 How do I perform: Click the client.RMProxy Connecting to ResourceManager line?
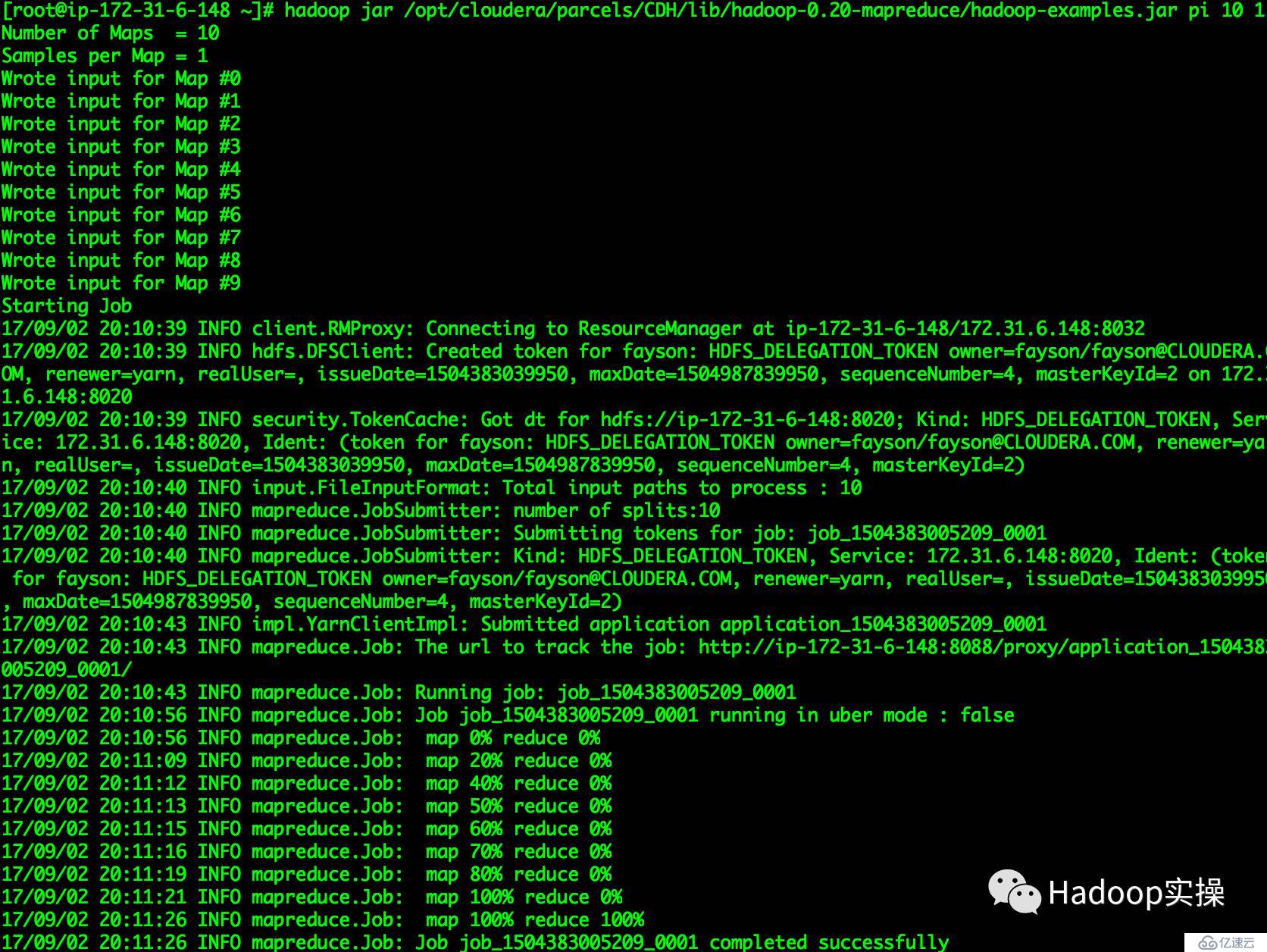(574, 329)
